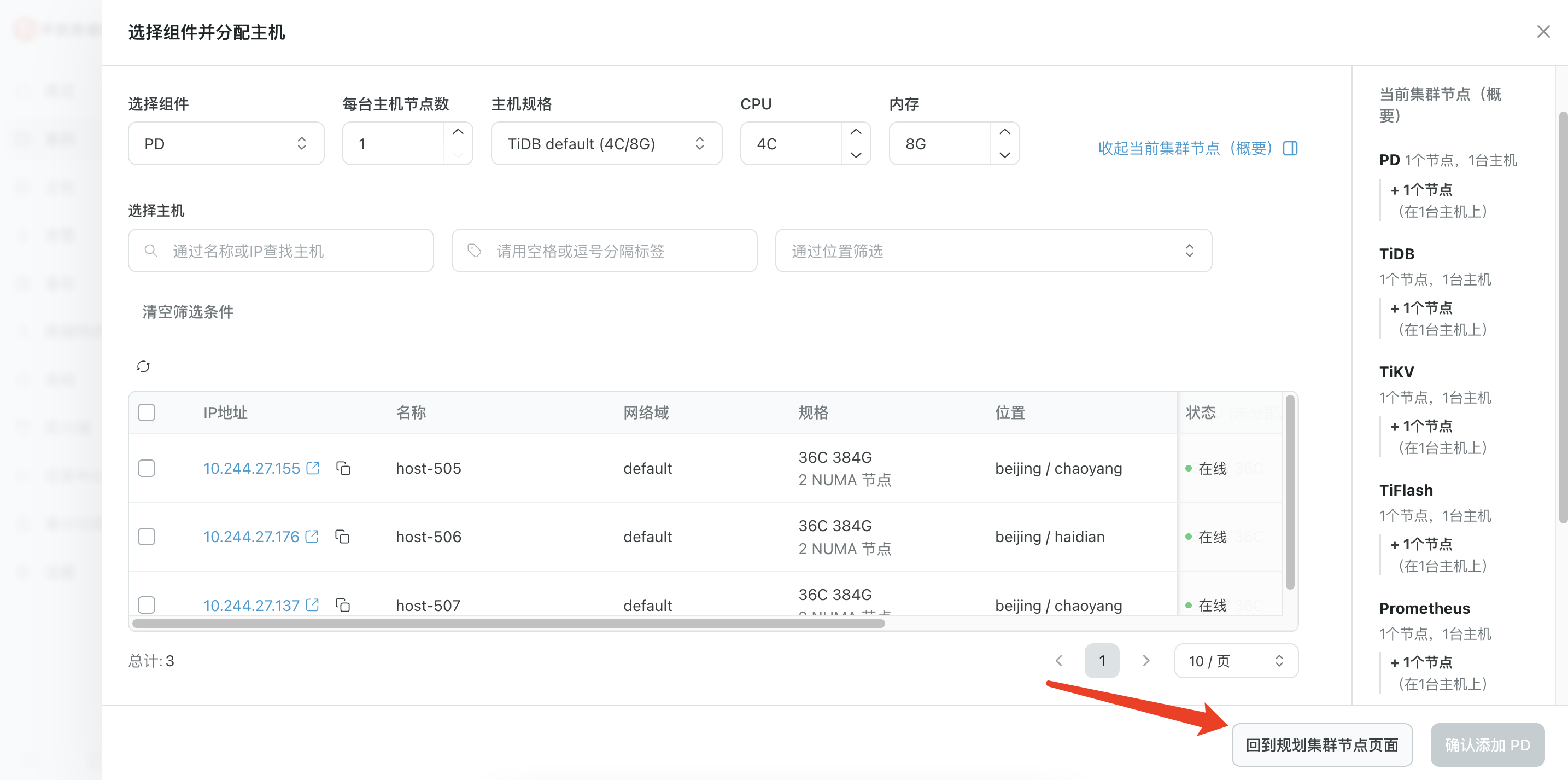
Task: Click 清空筛选条件 to clear filters
Action: point(188,312)
